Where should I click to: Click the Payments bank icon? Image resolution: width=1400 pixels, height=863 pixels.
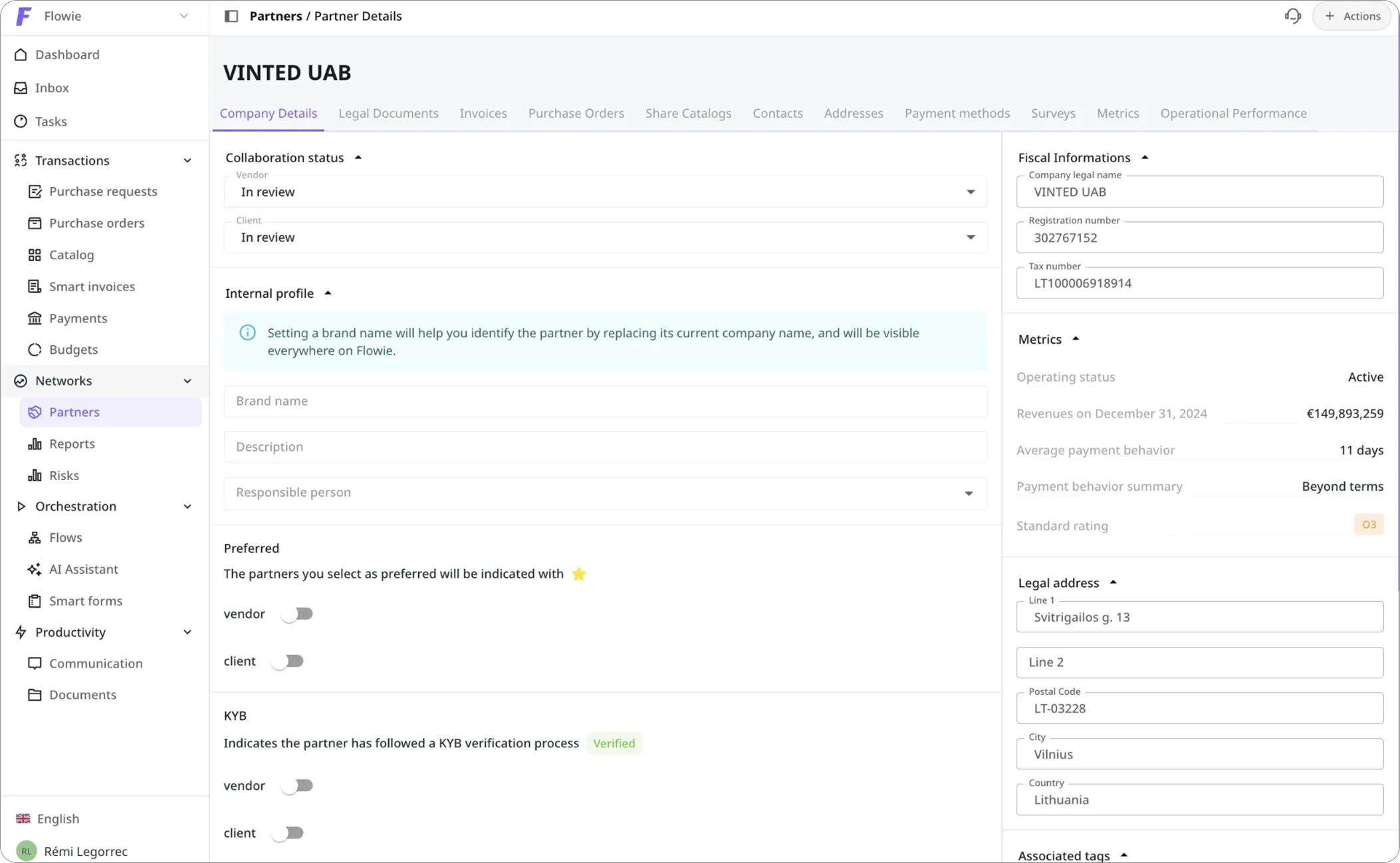coord(35,318)
